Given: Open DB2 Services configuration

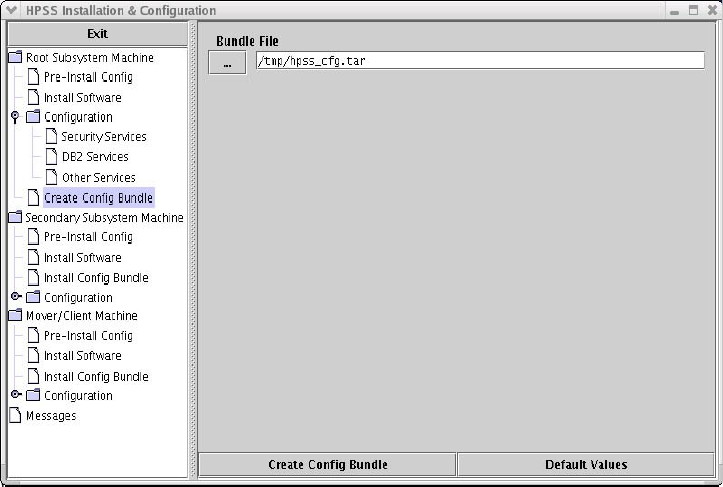Looking at the screenshot, I should (95, 157).
